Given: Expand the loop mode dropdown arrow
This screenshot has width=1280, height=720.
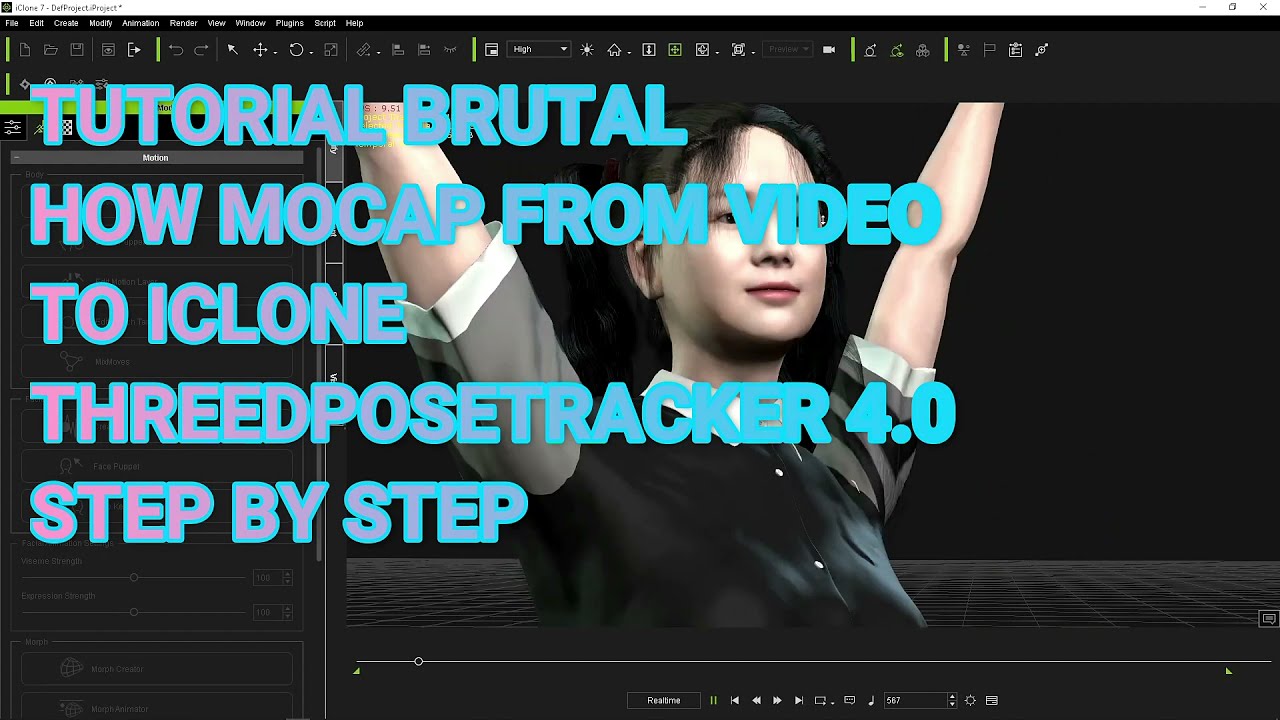Looking at the screenshot, I should point(832,702).
